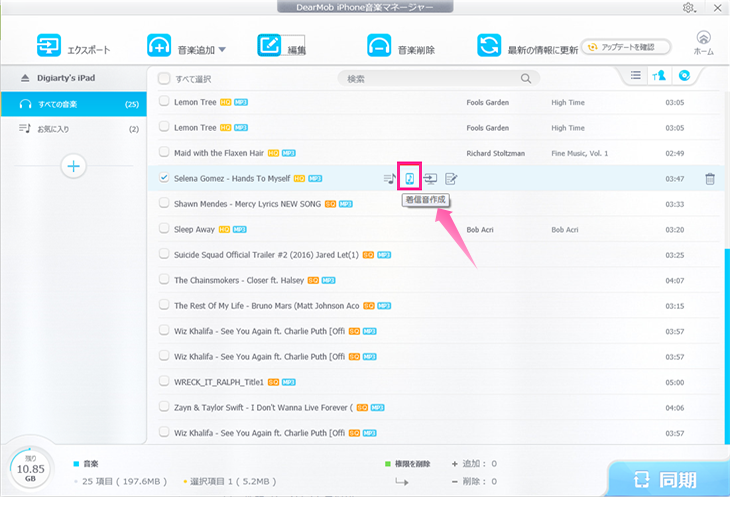Check Shawn Mendes - Mercy checkbox
The image size is (730, 510).
[x=164, y=203]
